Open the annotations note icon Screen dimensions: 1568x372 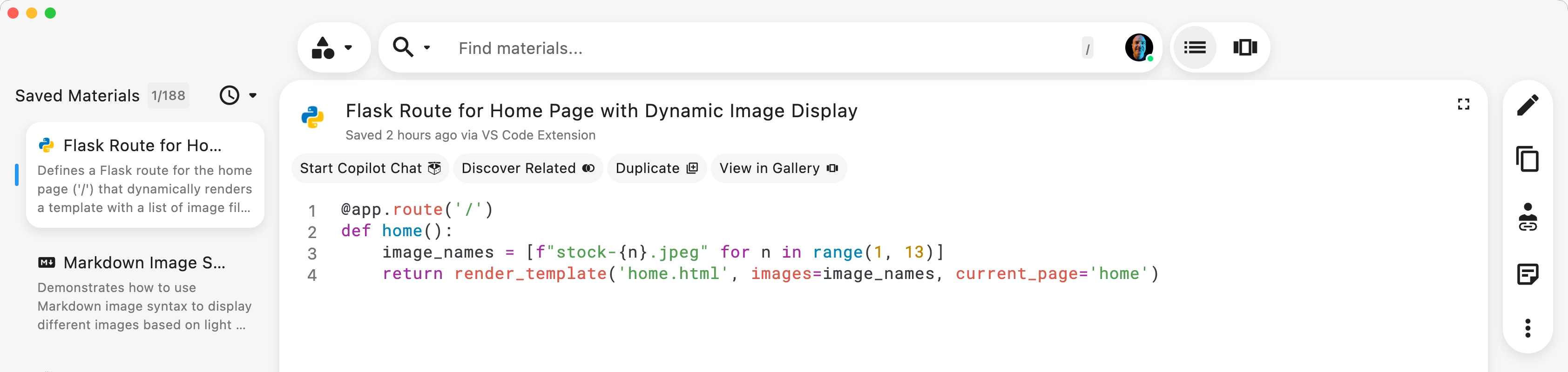pos(1527,274)
